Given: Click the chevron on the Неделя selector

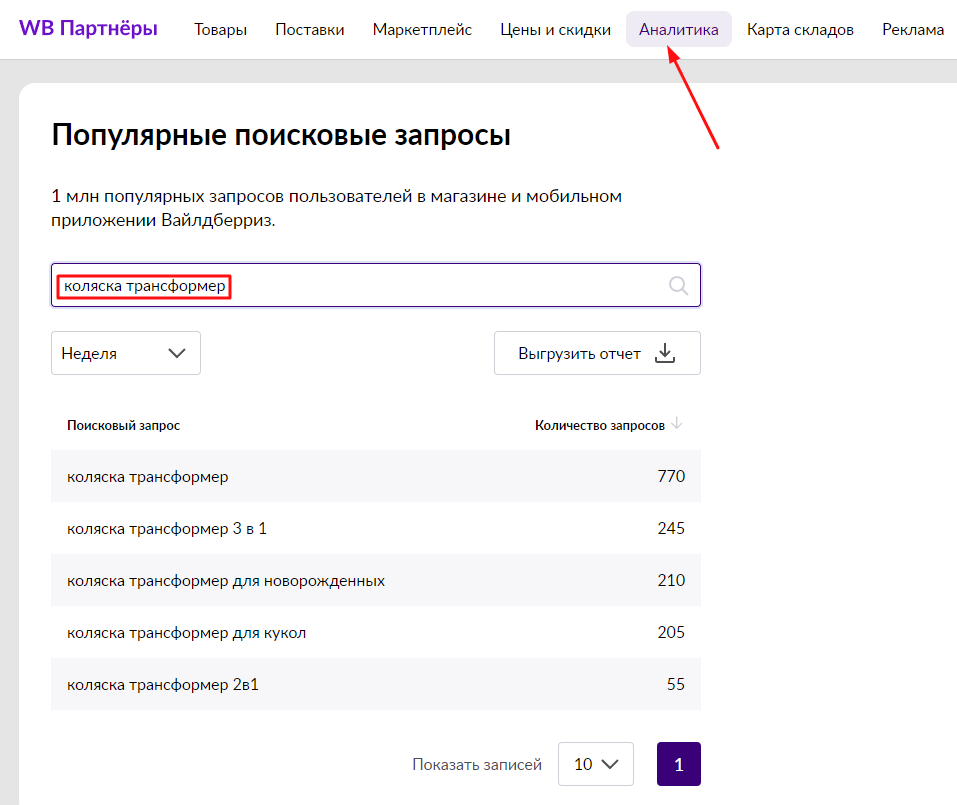Looking at the screenshot, I should coord(178,353).
